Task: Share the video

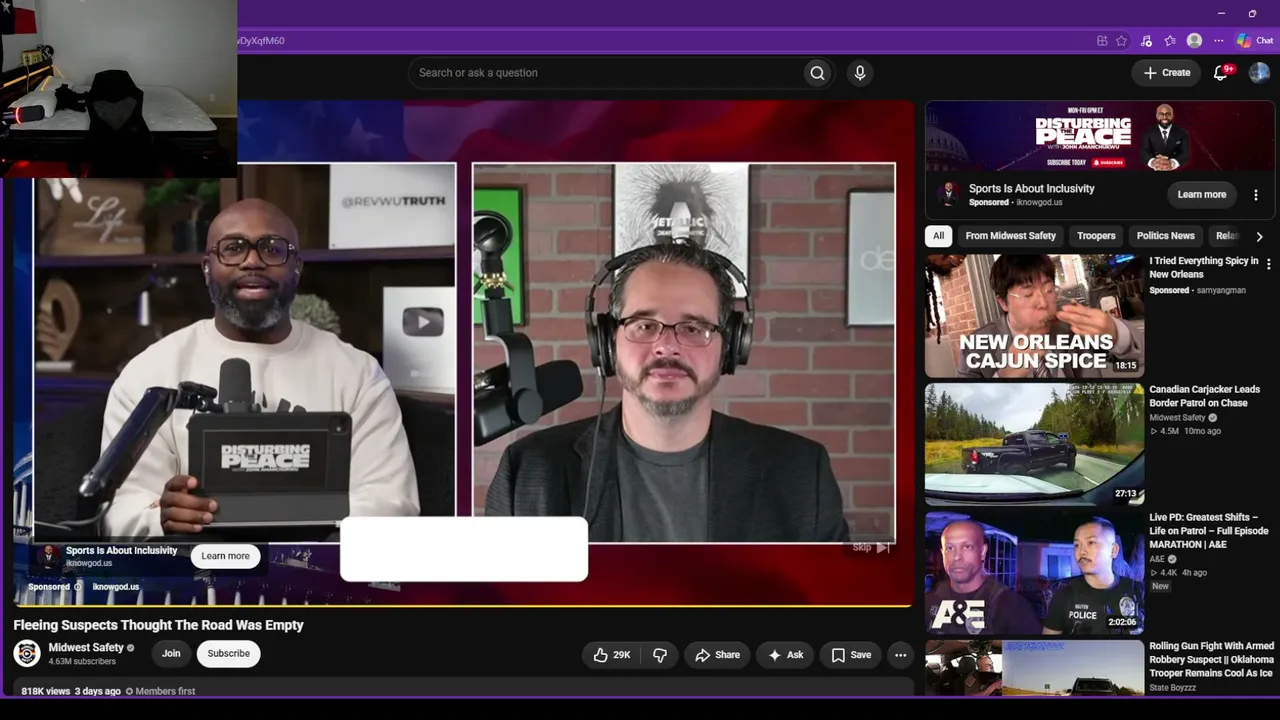Action: pyautogui.click(x=717, y=655)
